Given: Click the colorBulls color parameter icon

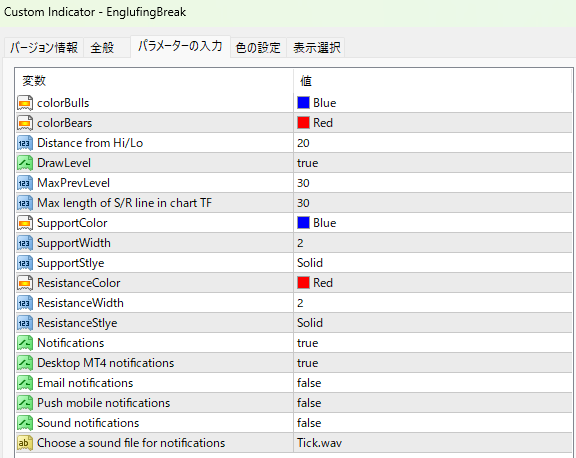Looking at the screenshot, I should [x=25, y=103].
